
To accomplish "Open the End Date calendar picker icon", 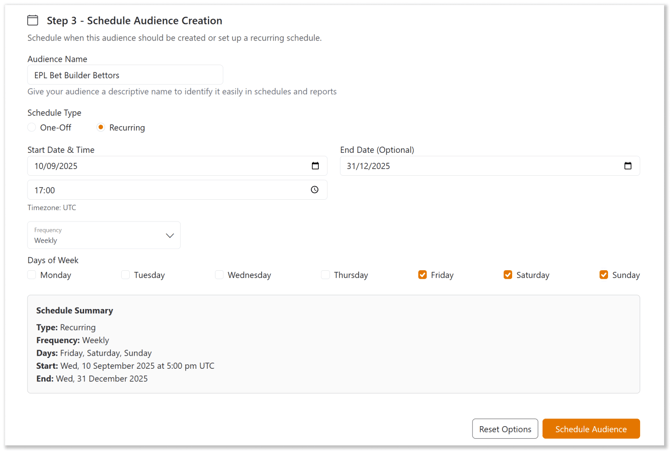I will (x=628, y=166).
